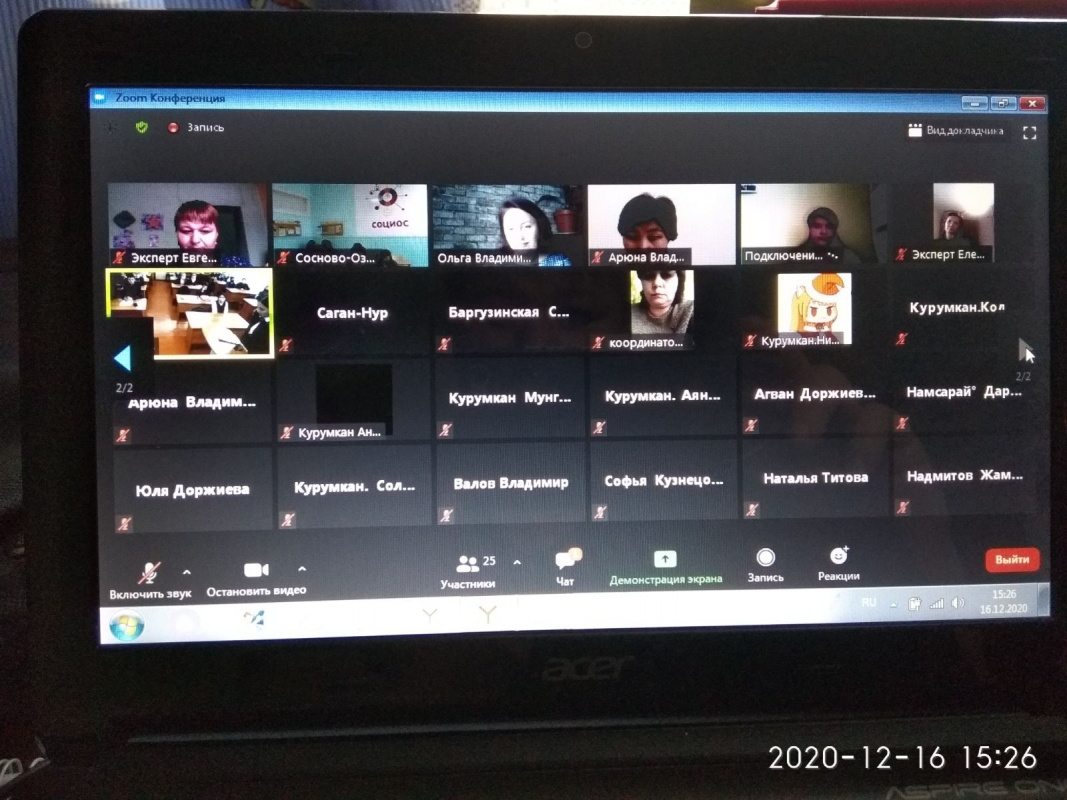Screen dimensions: 1067x800
Task: Expand audio options arrow next to Включить звук
Action: pos(187,572)
